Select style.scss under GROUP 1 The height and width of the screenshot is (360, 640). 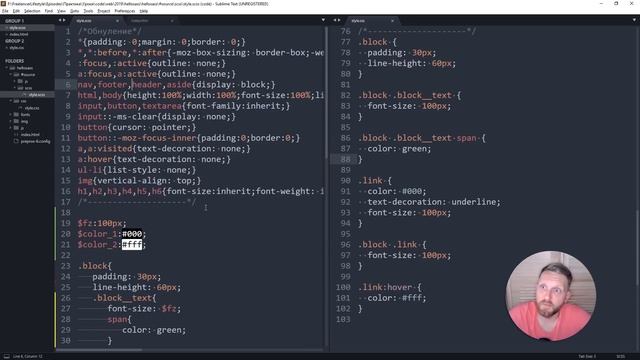(18, 28)
